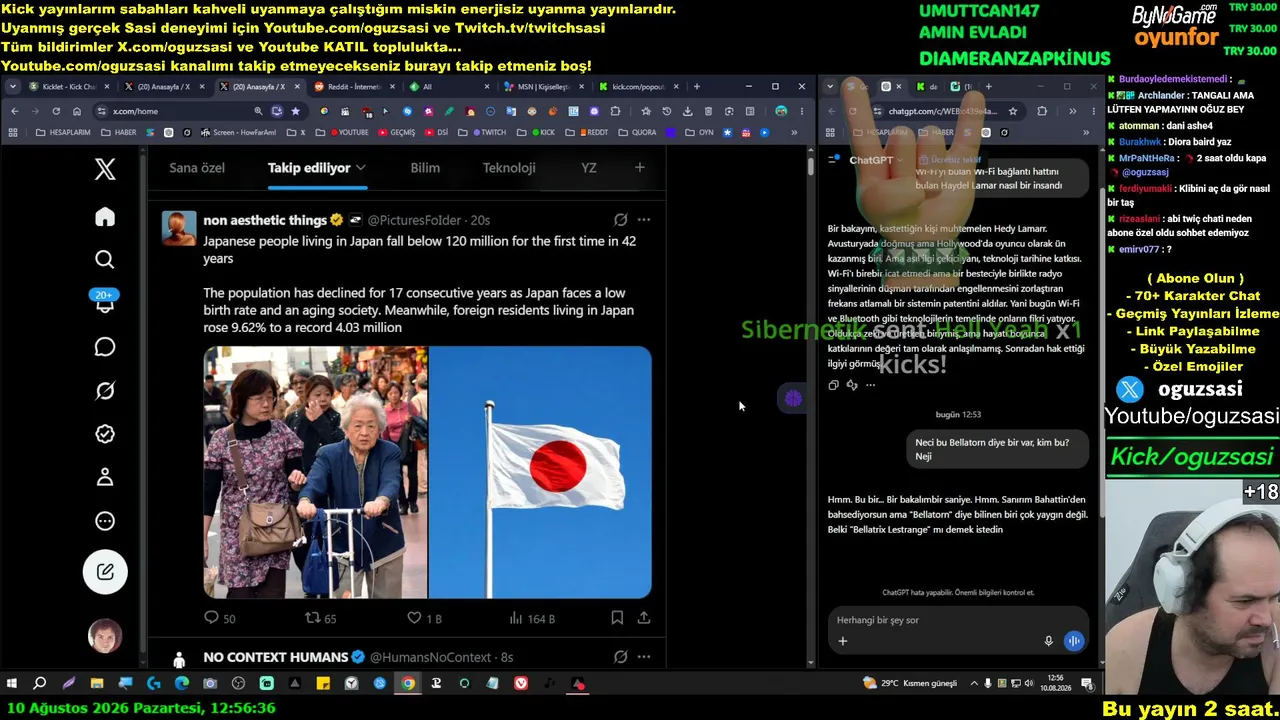Open Windows taskbar search
1280x720 pixels.
pos(40,684)
